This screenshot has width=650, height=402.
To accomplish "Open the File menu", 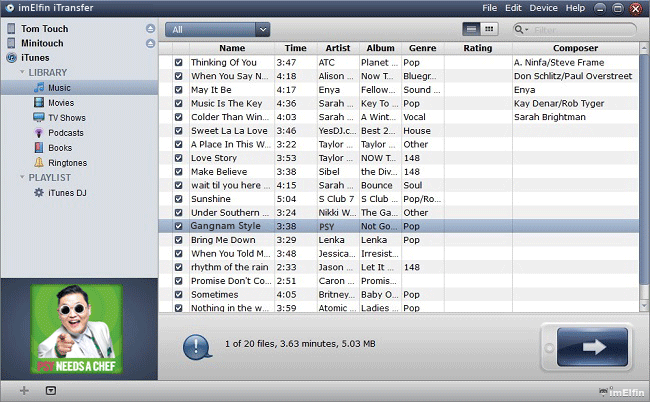I will (x=490, y=8).
